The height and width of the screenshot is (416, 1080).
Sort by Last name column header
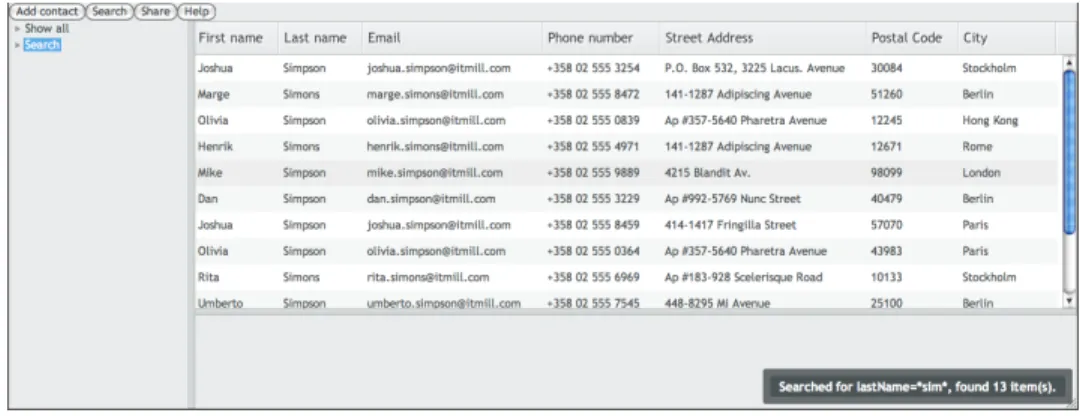point(320,39)
